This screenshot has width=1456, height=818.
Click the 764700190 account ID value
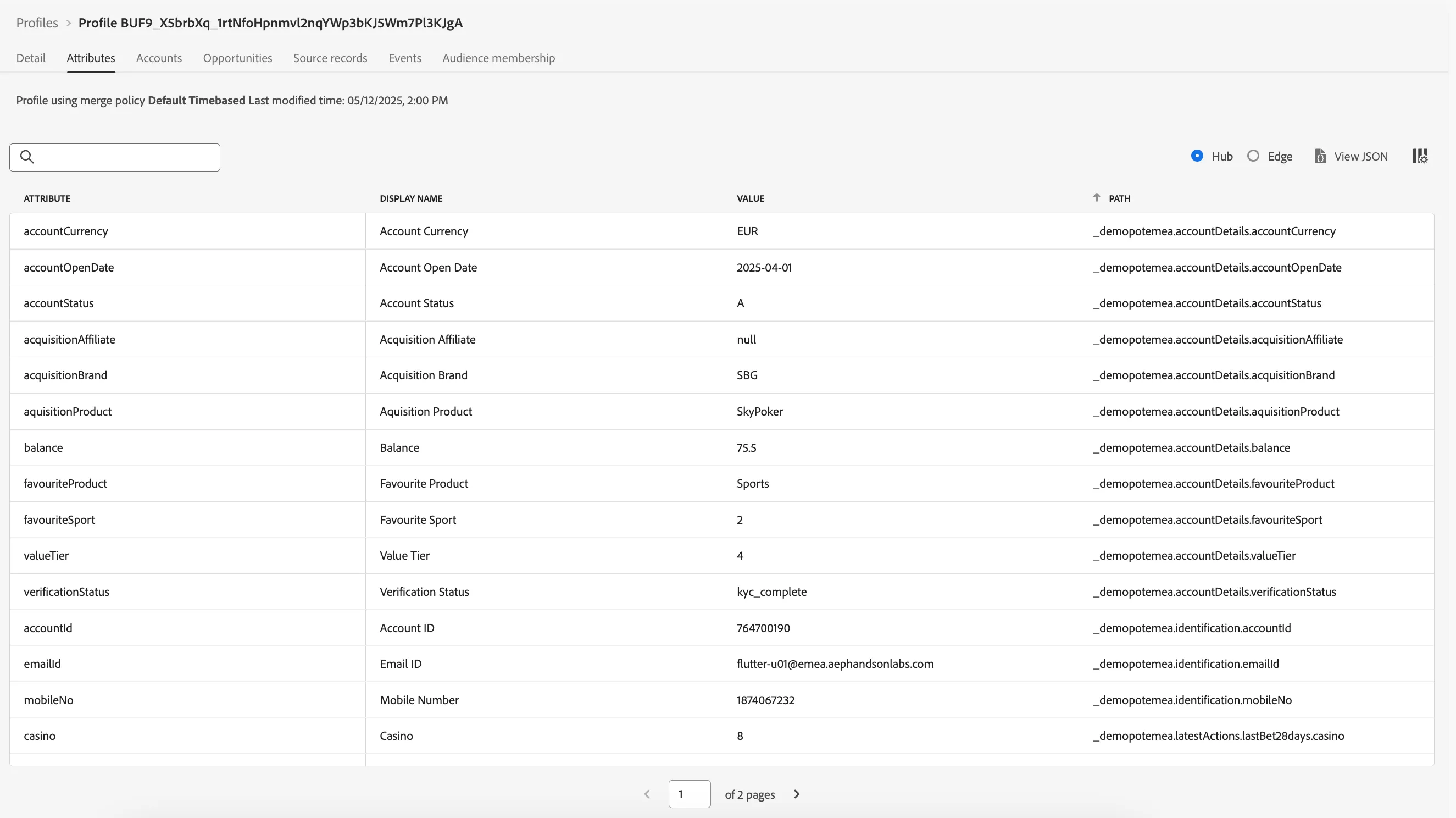point(763,628)
